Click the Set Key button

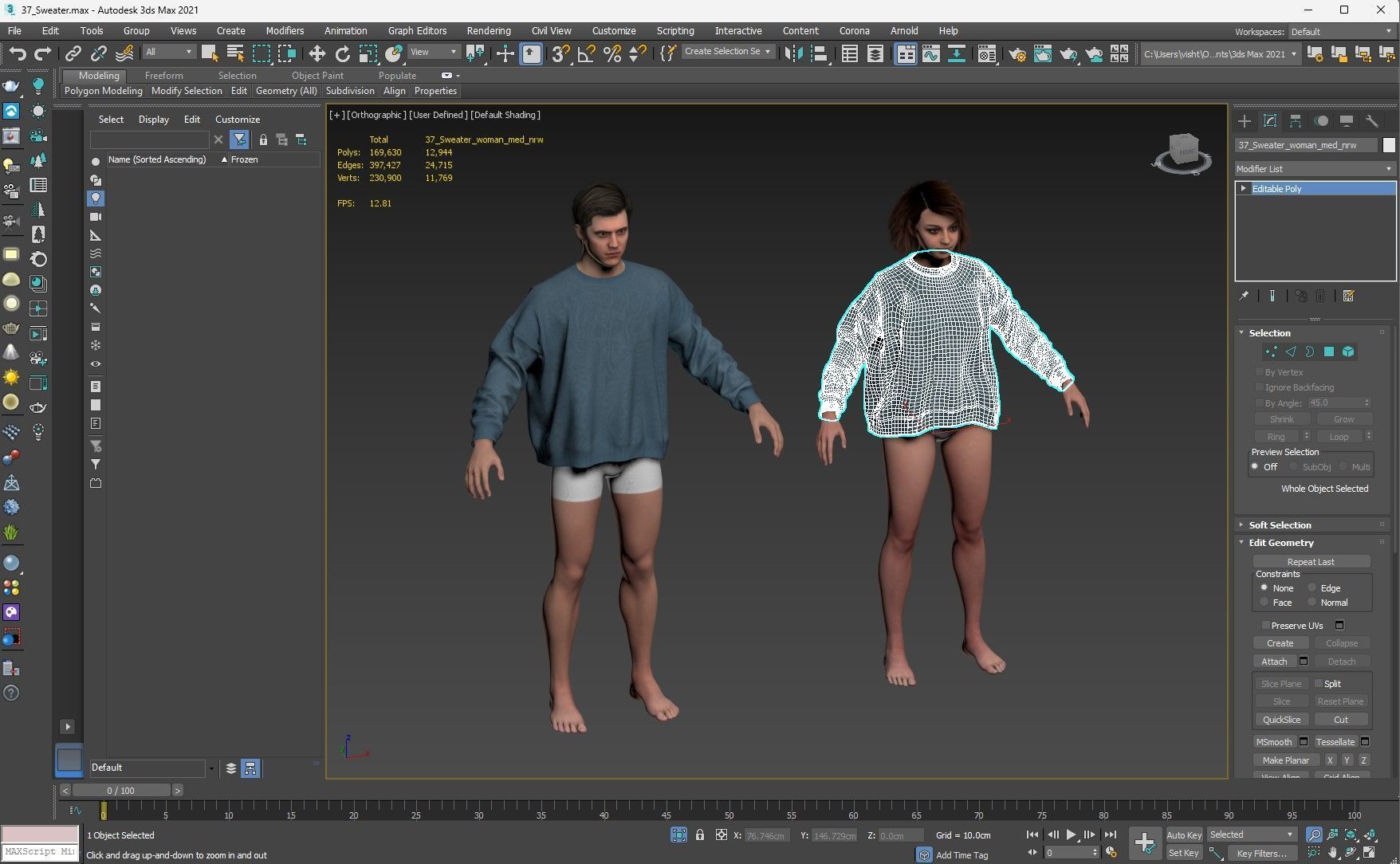pyautogui.click(x=1184, y=853)
